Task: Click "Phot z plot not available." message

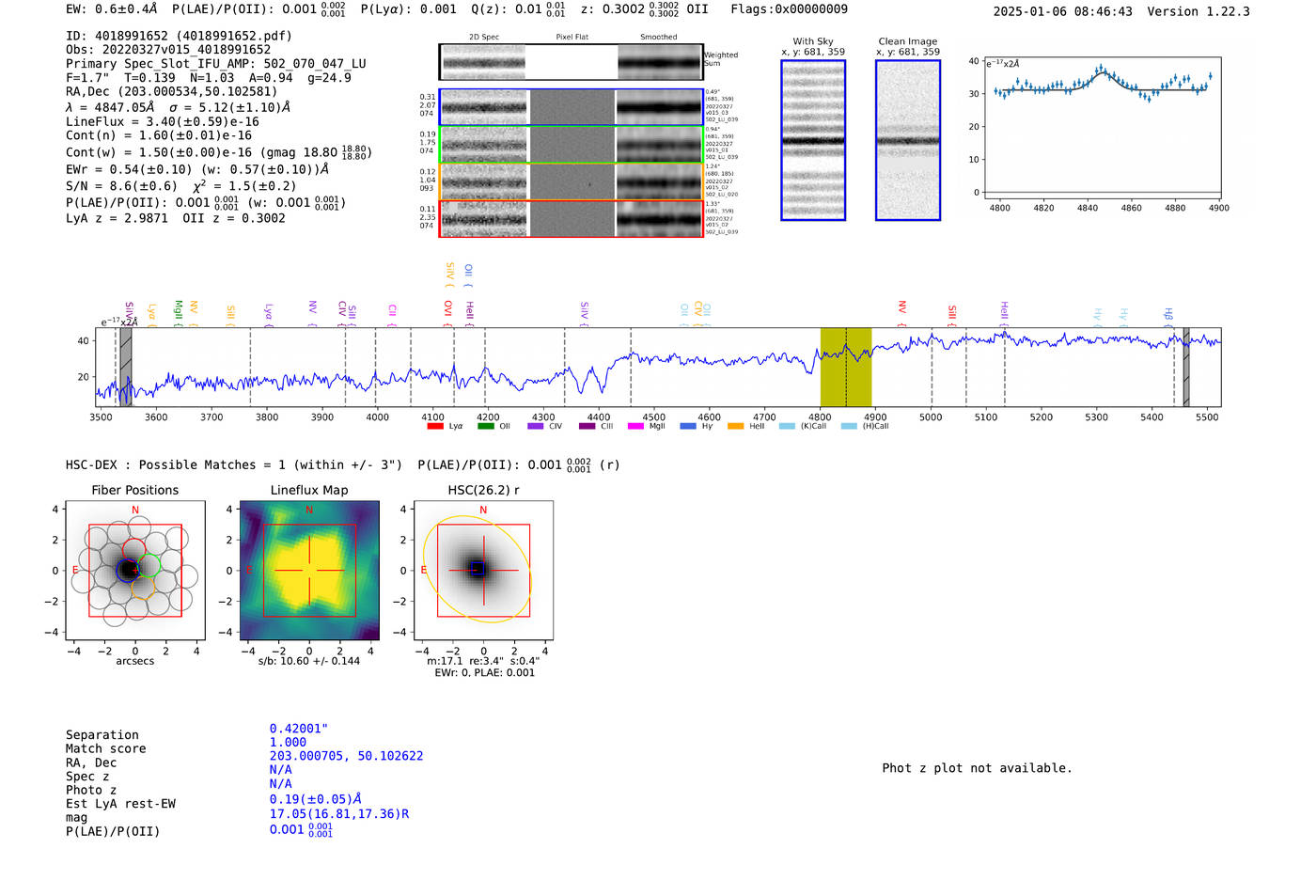Action: 977,768
